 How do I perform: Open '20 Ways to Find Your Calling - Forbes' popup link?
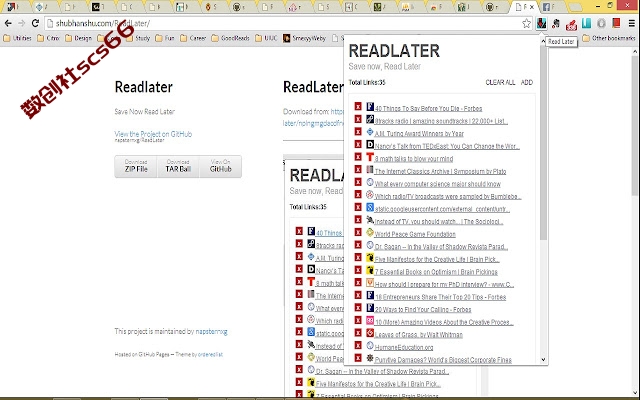click(x=423, y=309)
